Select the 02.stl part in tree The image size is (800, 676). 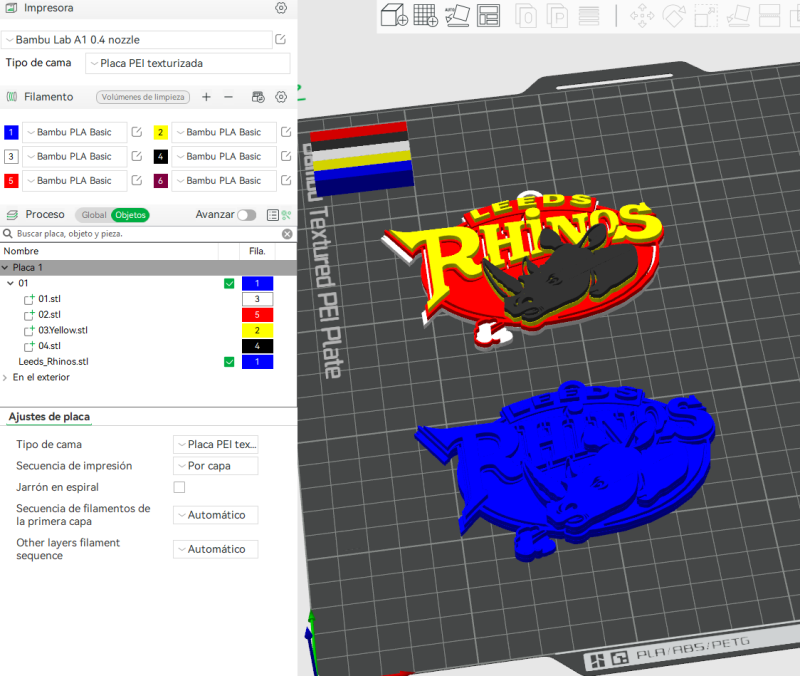tap(49, 315)
